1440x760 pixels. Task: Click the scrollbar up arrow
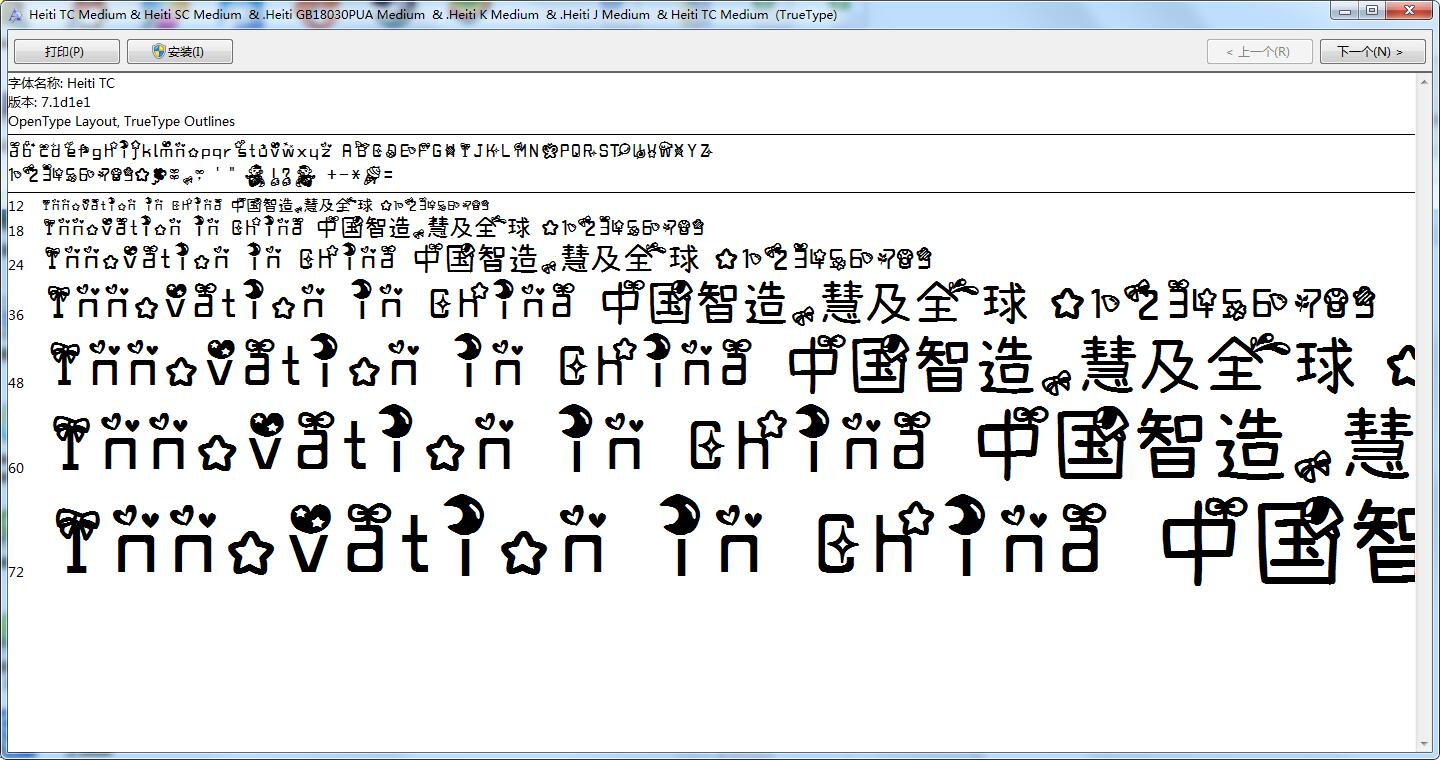click(x=1425, y=83)
